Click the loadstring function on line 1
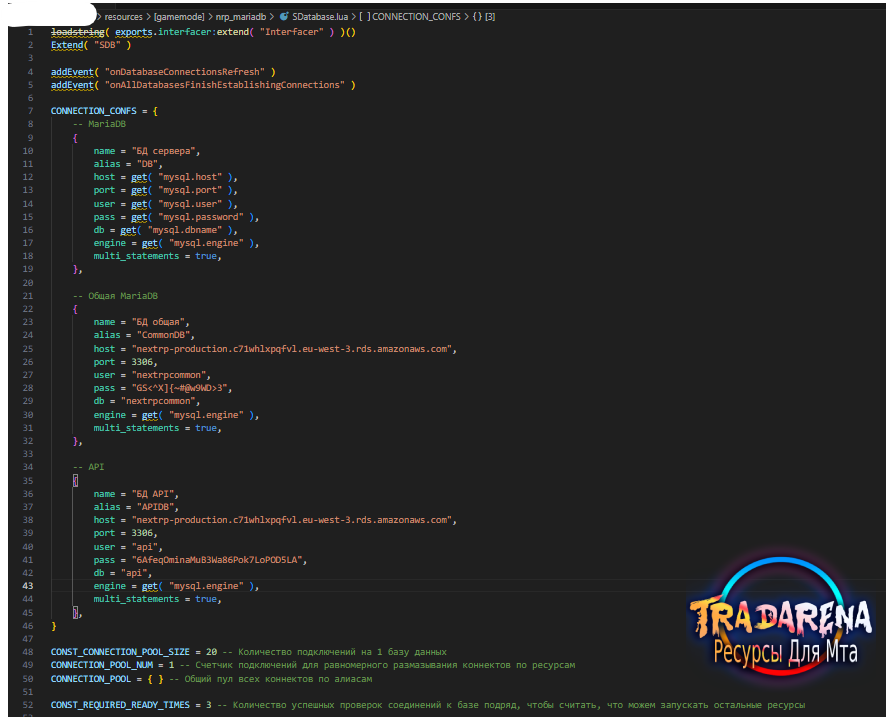The width and height of the screenshot is (886, 717). click(x=77, y=32)
